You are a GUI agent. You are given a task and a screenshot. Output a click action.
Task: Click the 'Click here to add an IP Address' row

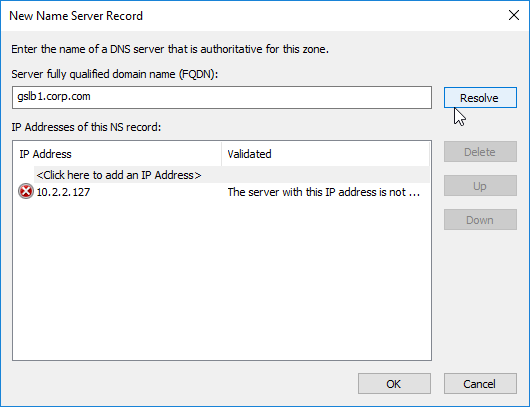point(232,175)
